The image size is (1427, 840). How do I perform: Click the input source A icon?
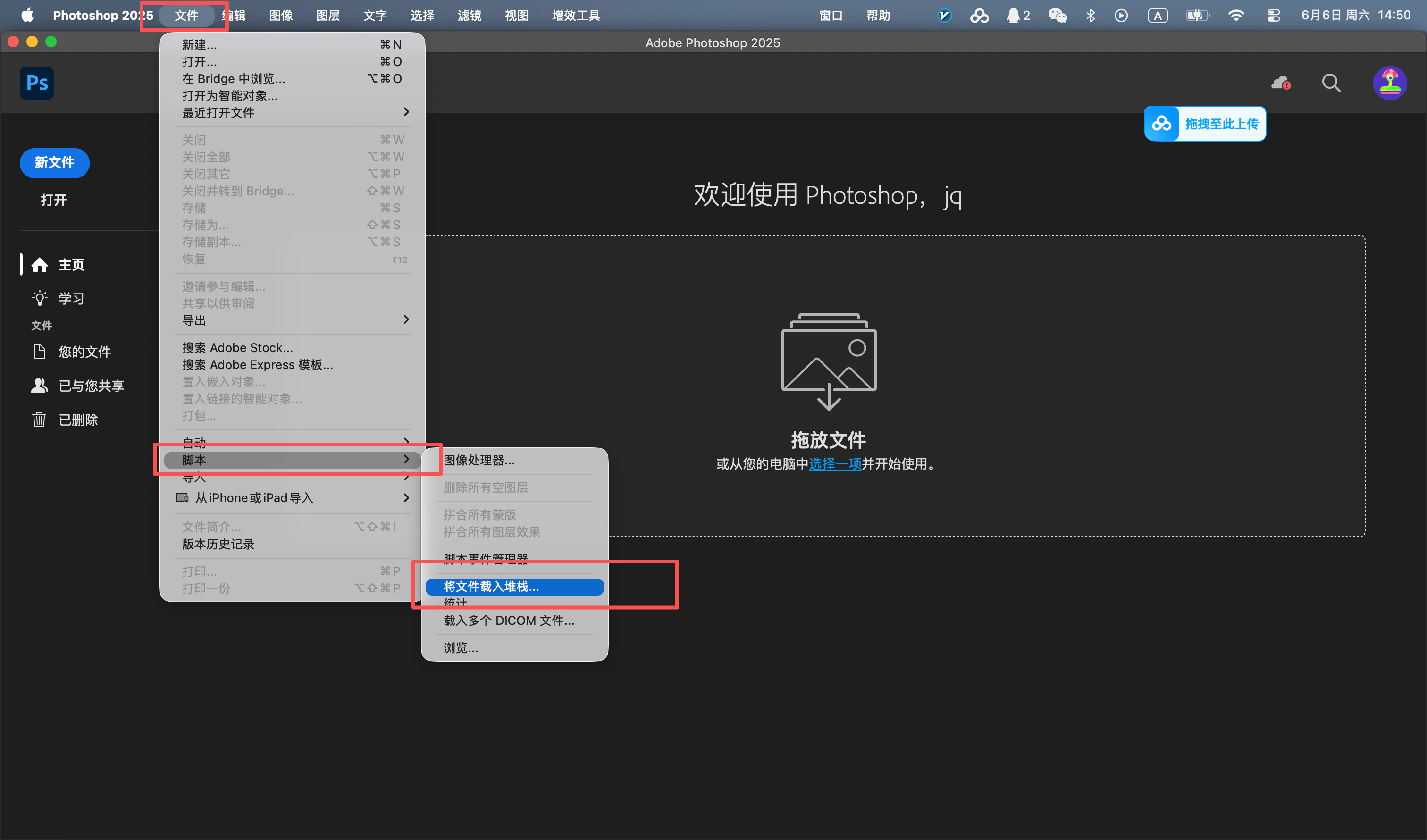[x=1158, y=15]
